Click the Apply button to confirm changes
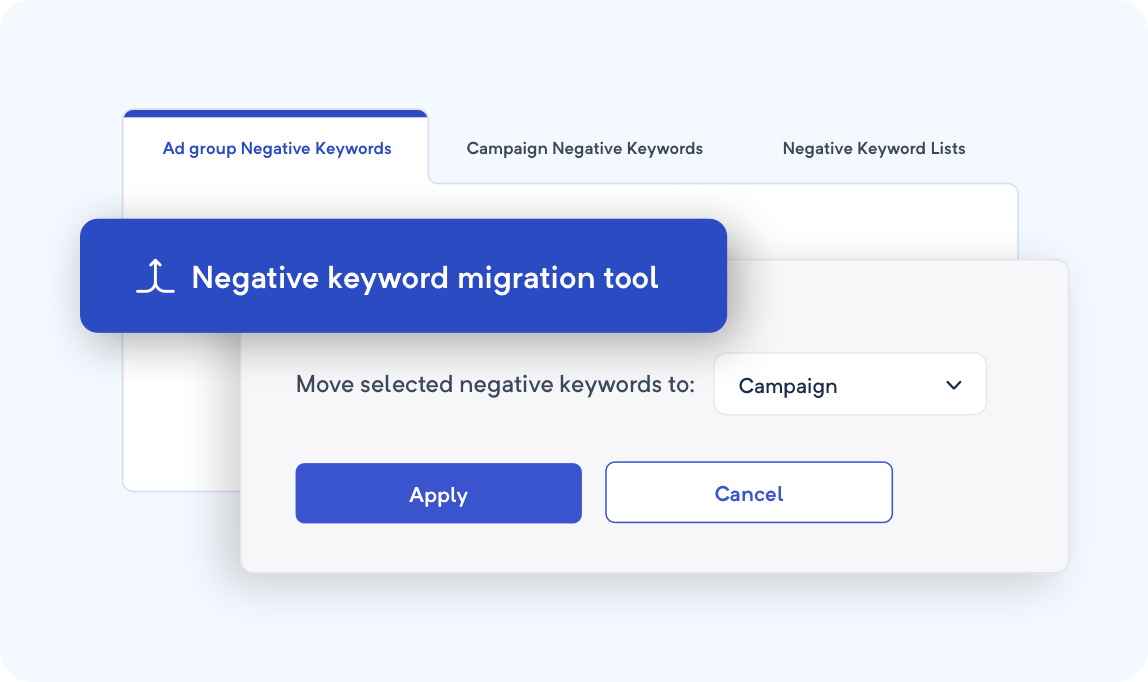 click(438, 493)
